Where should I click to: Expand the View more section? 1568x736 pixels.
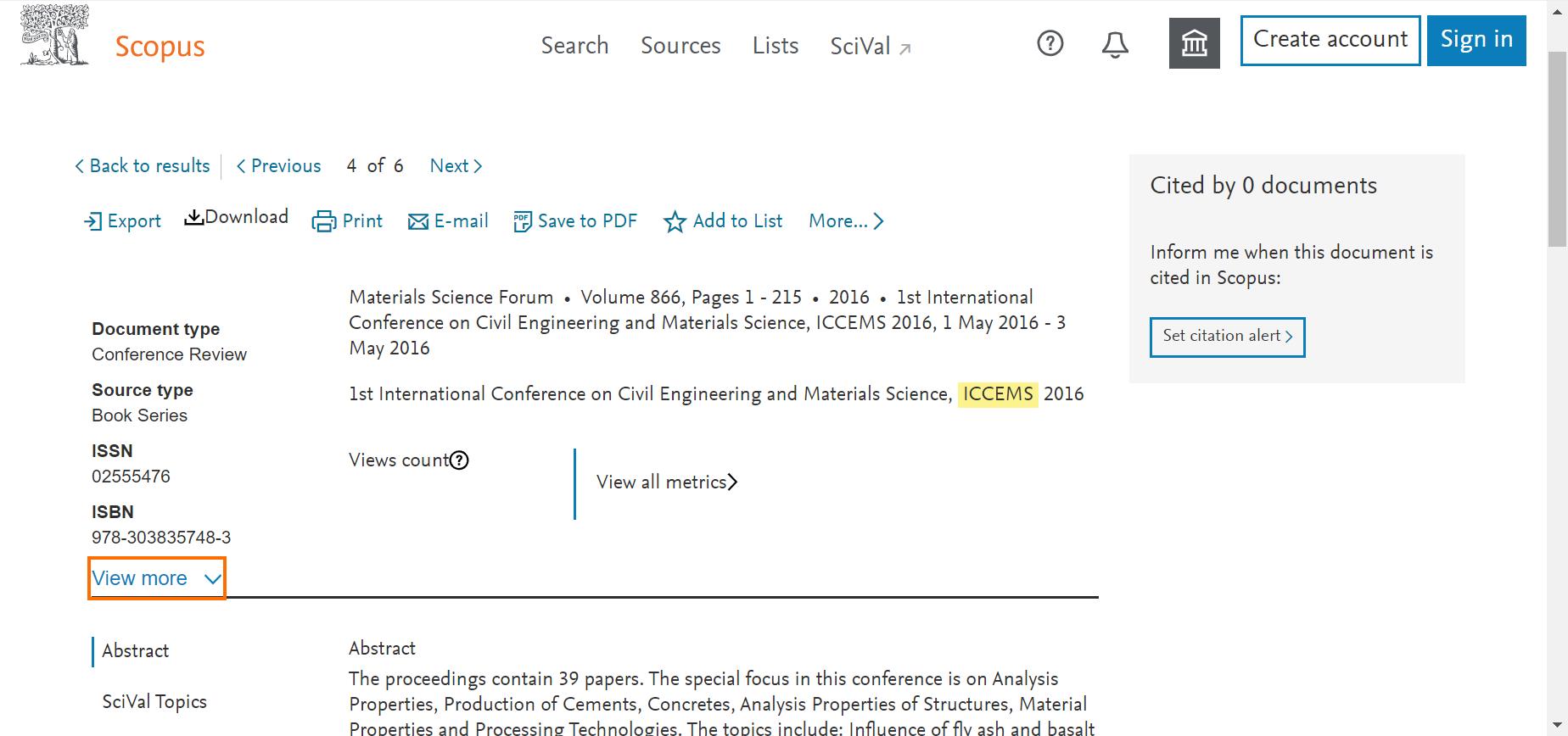click(156, 578)
